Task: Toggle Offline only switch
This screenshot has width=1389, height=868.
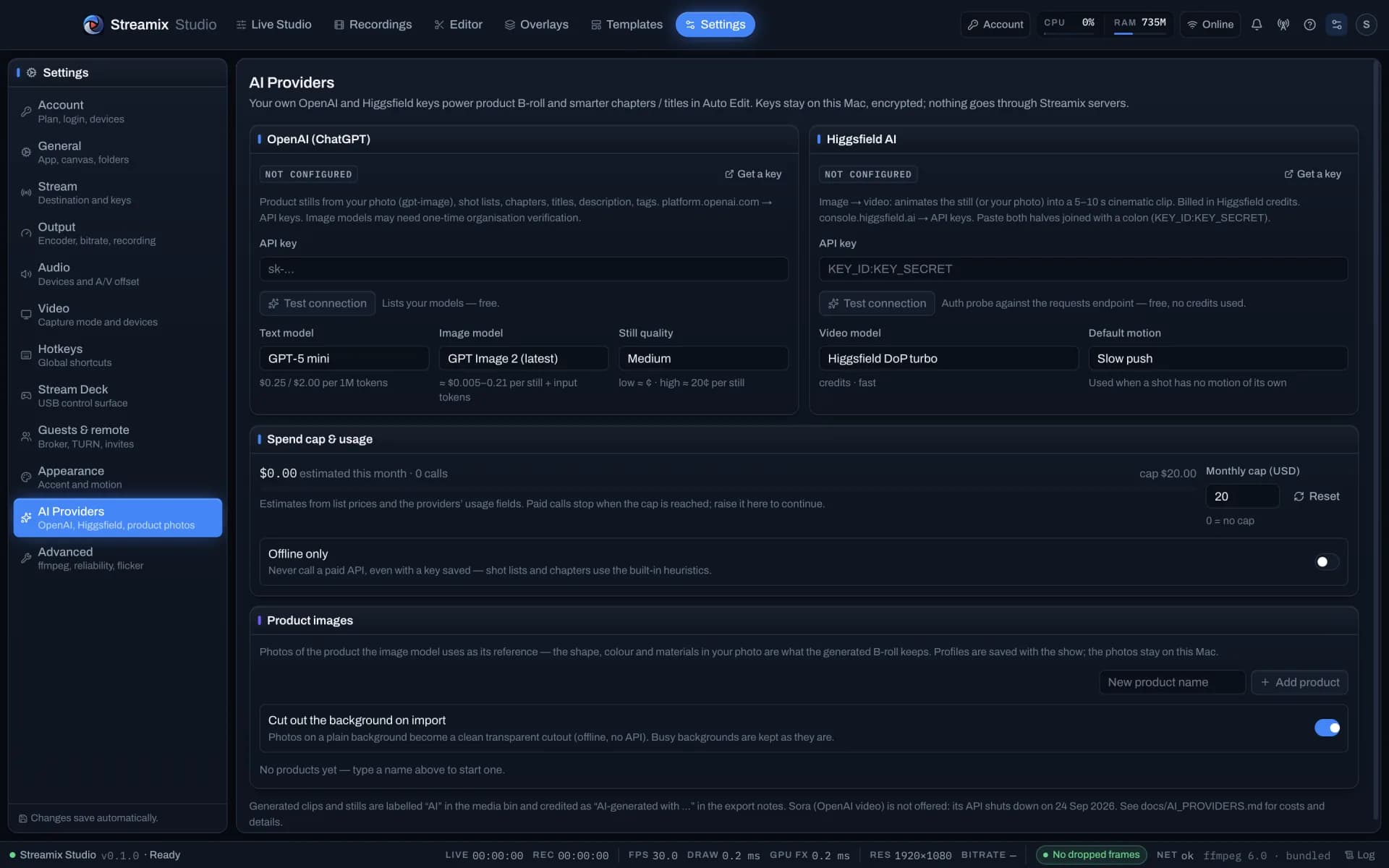Action: tap(1327, 562)
